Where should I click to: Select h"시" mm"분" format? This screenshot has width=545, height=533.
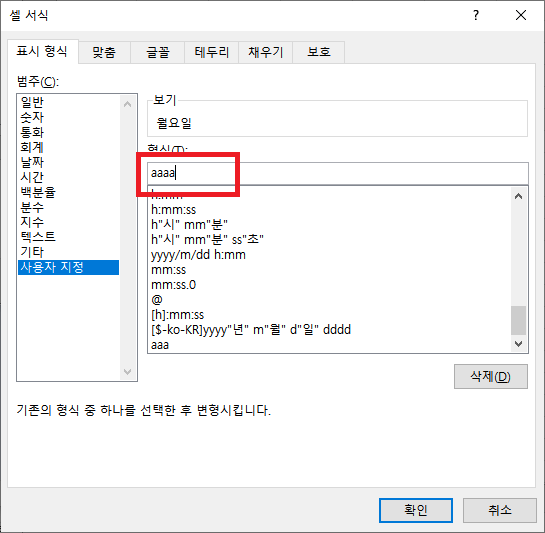330,225
